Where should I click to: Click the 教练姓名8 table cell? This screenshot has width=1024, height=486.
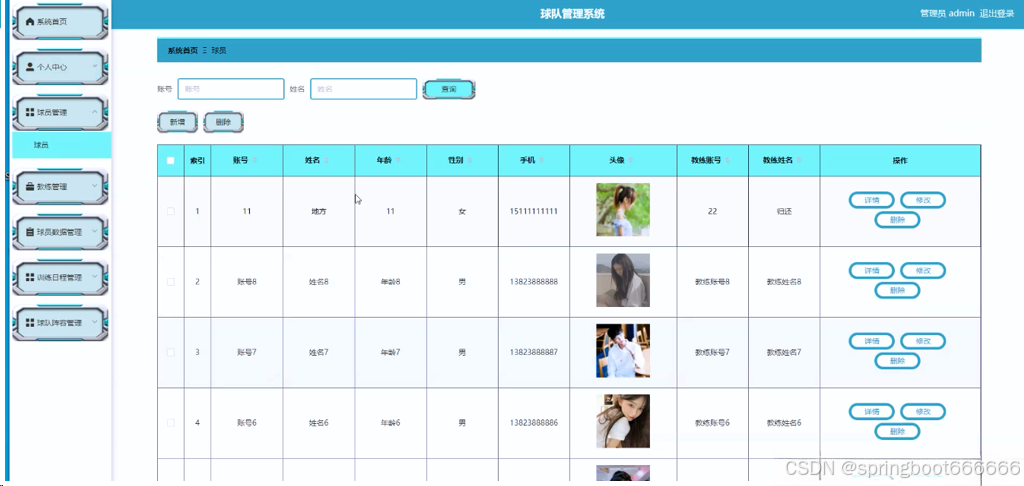(784, 282)
